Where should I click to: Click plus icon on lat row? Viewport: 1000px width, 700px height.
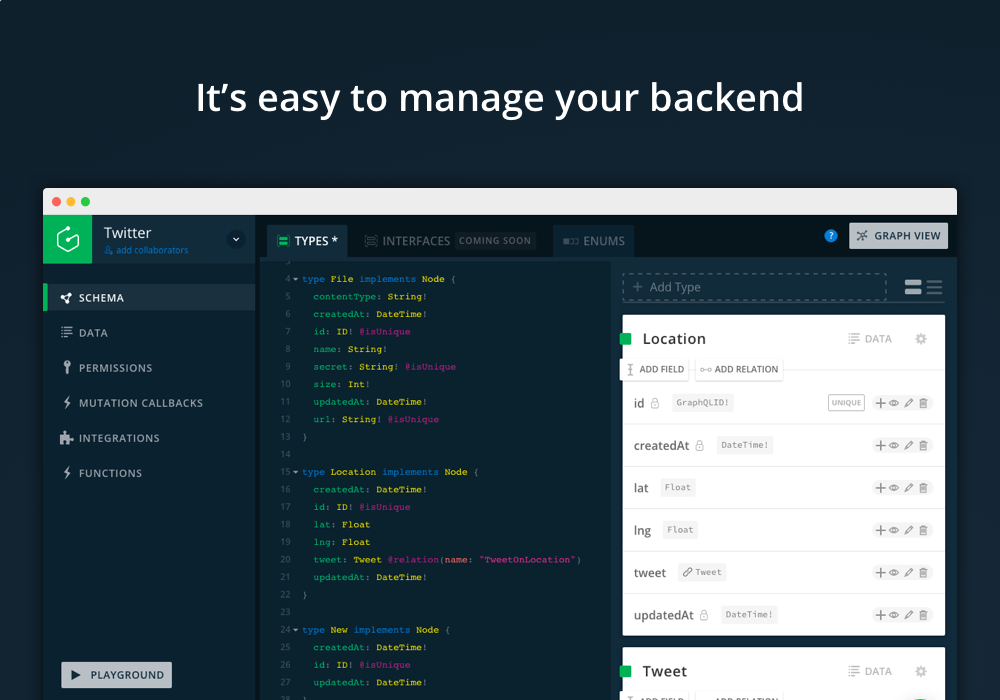[881, 488]
